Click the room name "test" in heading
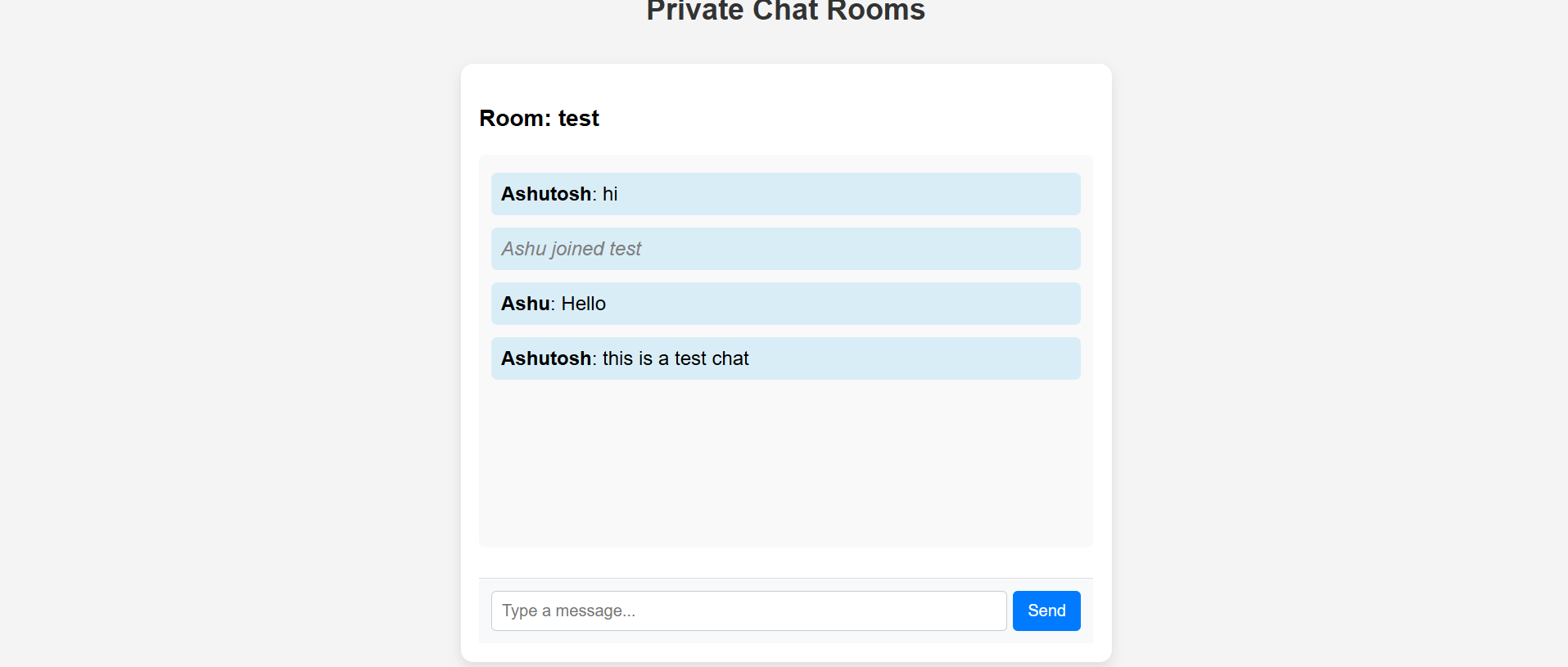The height and width of the screenshot is (667, 1568). tap(579, 119)
